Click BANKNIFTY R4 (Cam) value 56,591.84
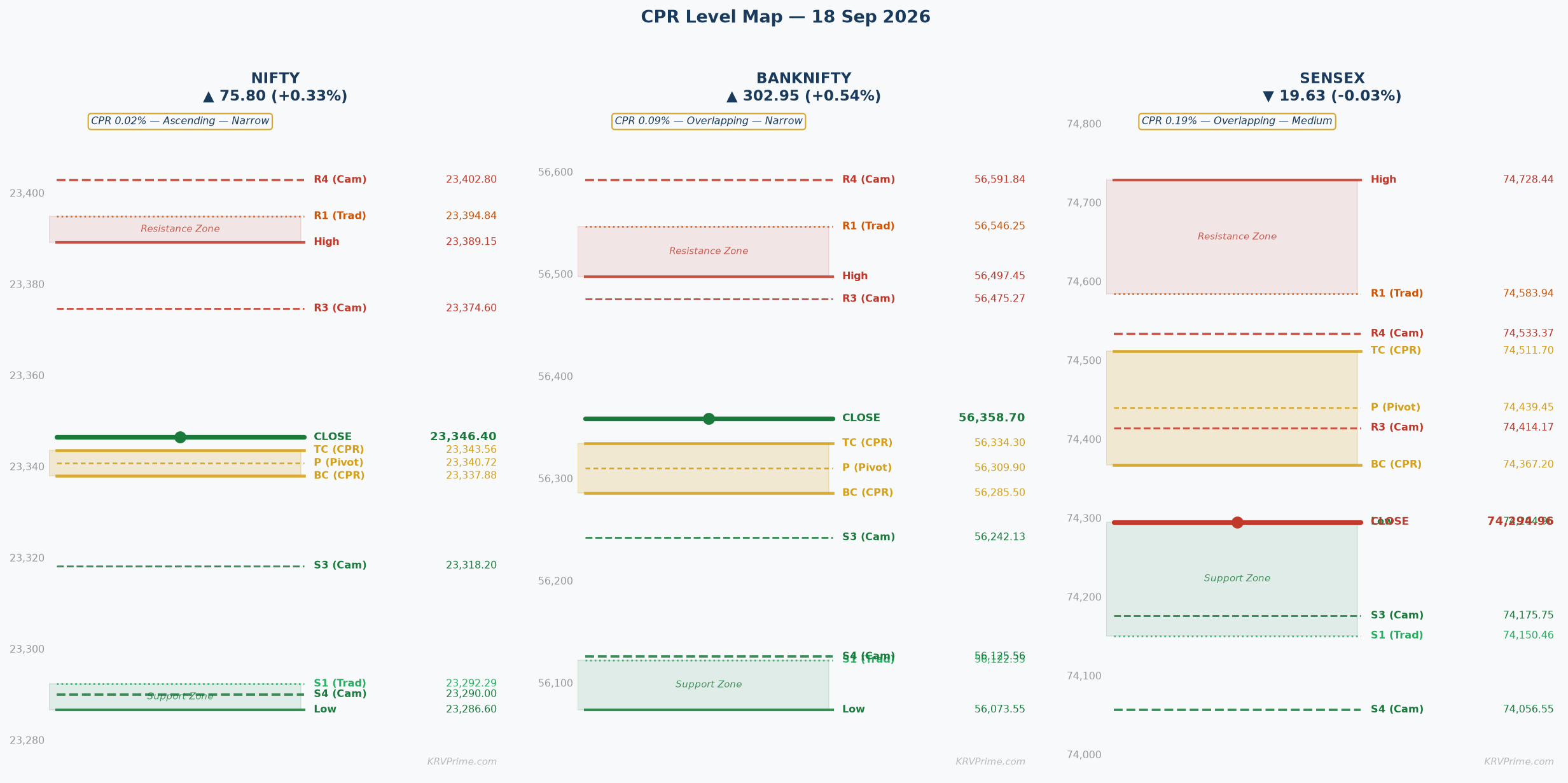 point(1000,180)
